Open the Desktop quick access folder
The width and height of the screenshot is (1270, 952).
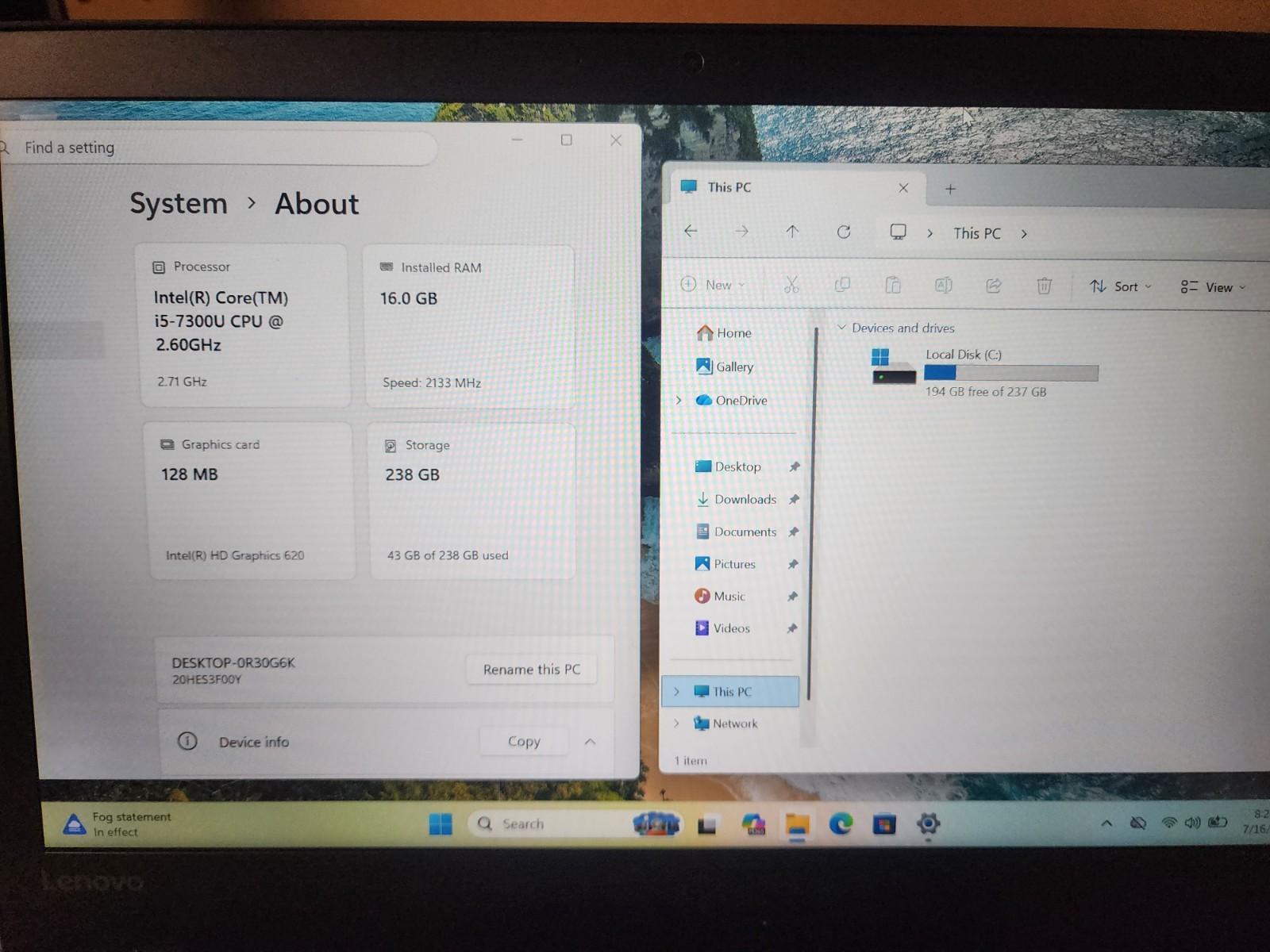[728, 466]
